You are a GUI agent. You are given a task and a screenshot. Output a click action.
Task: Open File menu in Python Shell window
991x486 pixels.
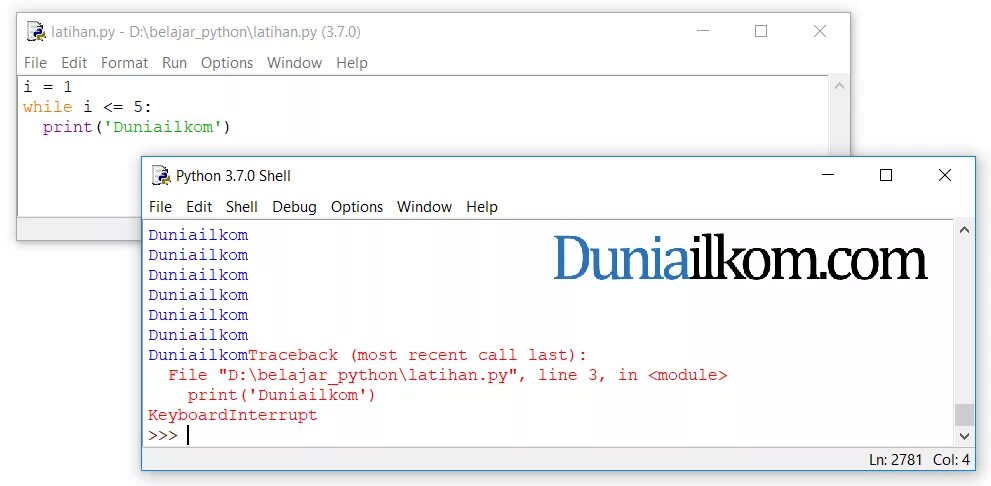161,207
